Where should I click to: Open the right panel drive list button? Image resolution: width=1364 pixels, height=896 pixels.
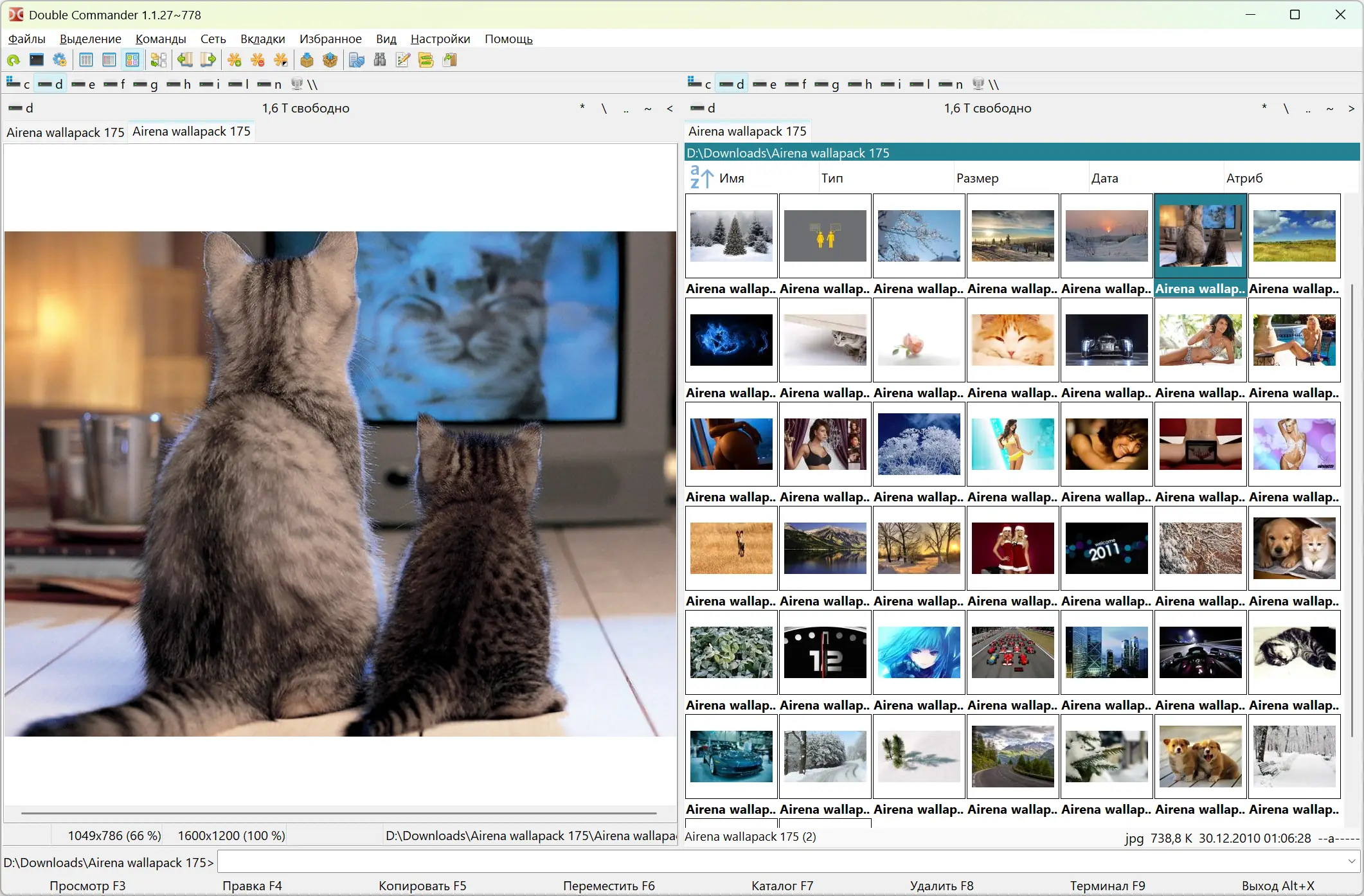[703, 108]
